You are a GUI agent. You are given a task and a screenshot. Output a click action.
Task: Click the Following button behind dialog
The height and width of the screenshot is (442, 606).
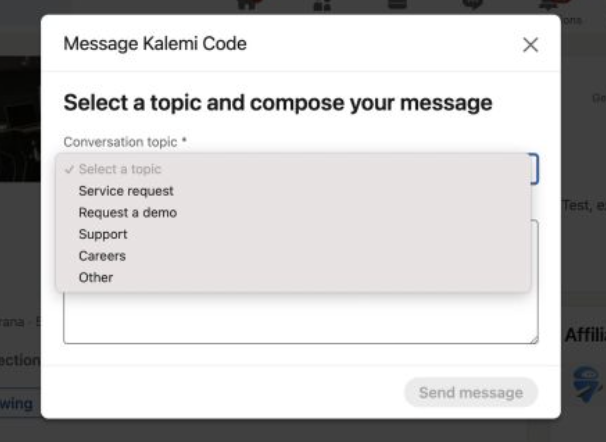coord(19,403)
